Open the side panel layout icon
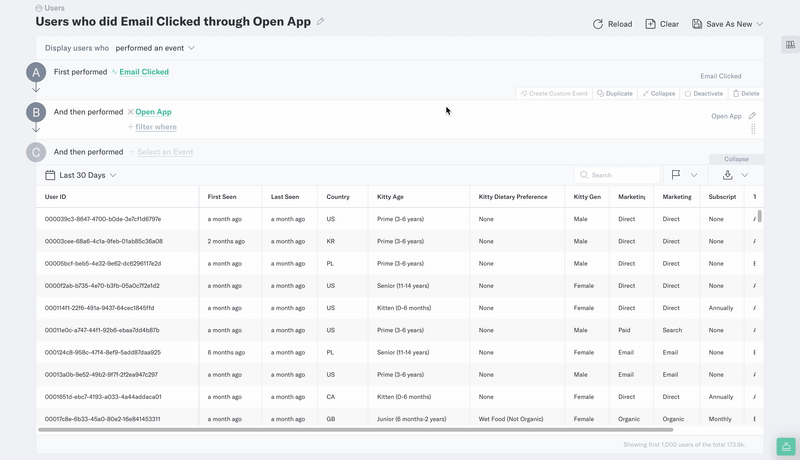Viewport: 800px width, 460px height. pos(790,45)
